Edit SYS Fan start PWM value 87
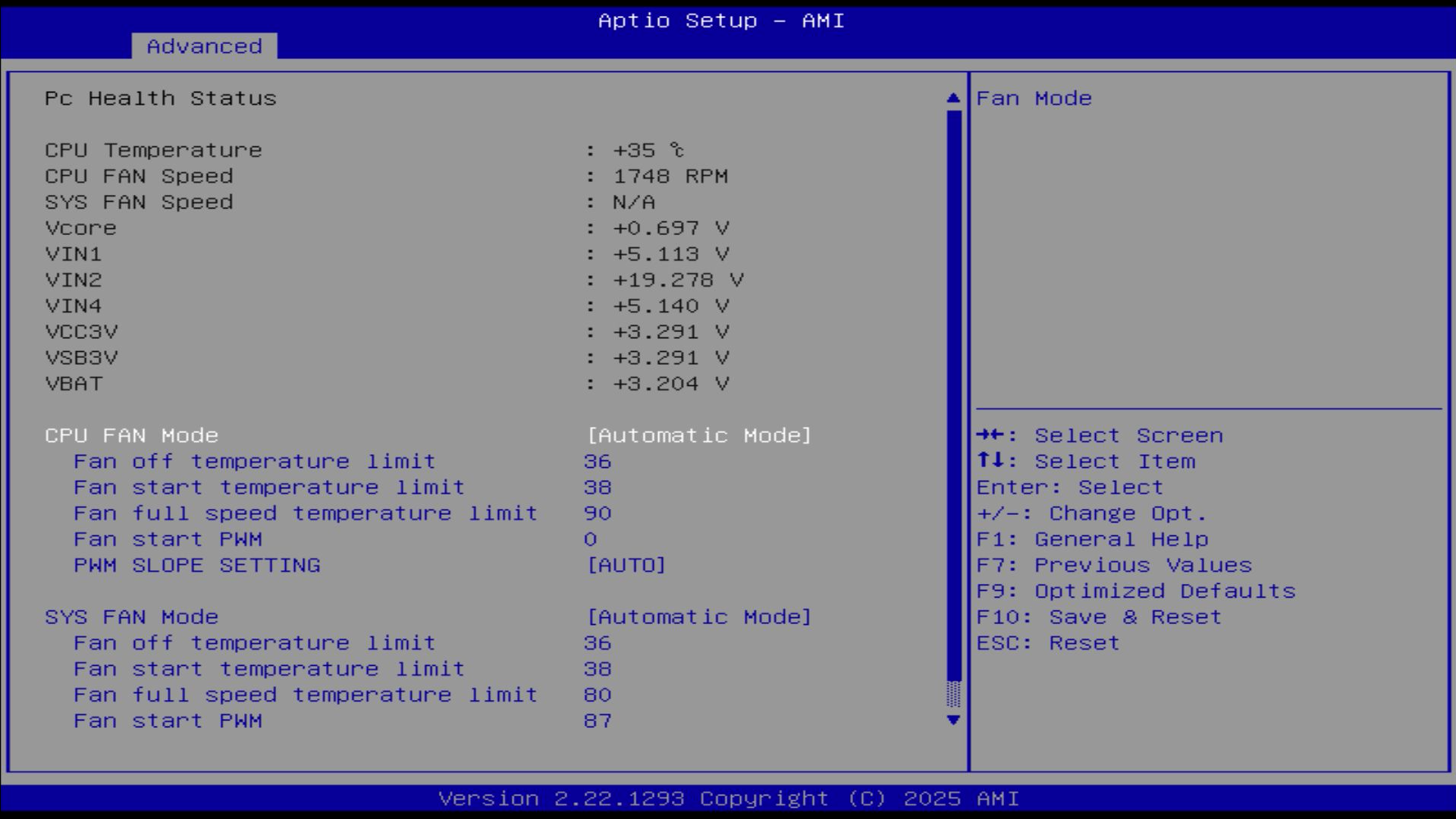The width and height of the screenshot is (1456, 819). pyautogui.click(x=598, y=720)
